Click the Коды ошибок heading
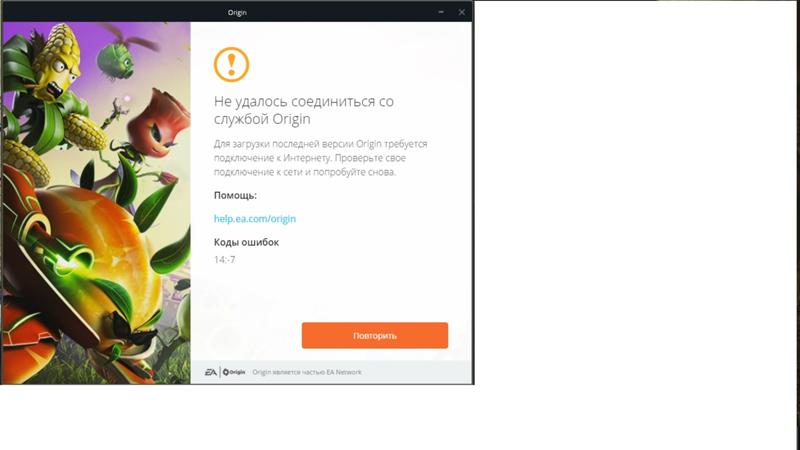The image size is (800, 450). click(x=246, y=242)
